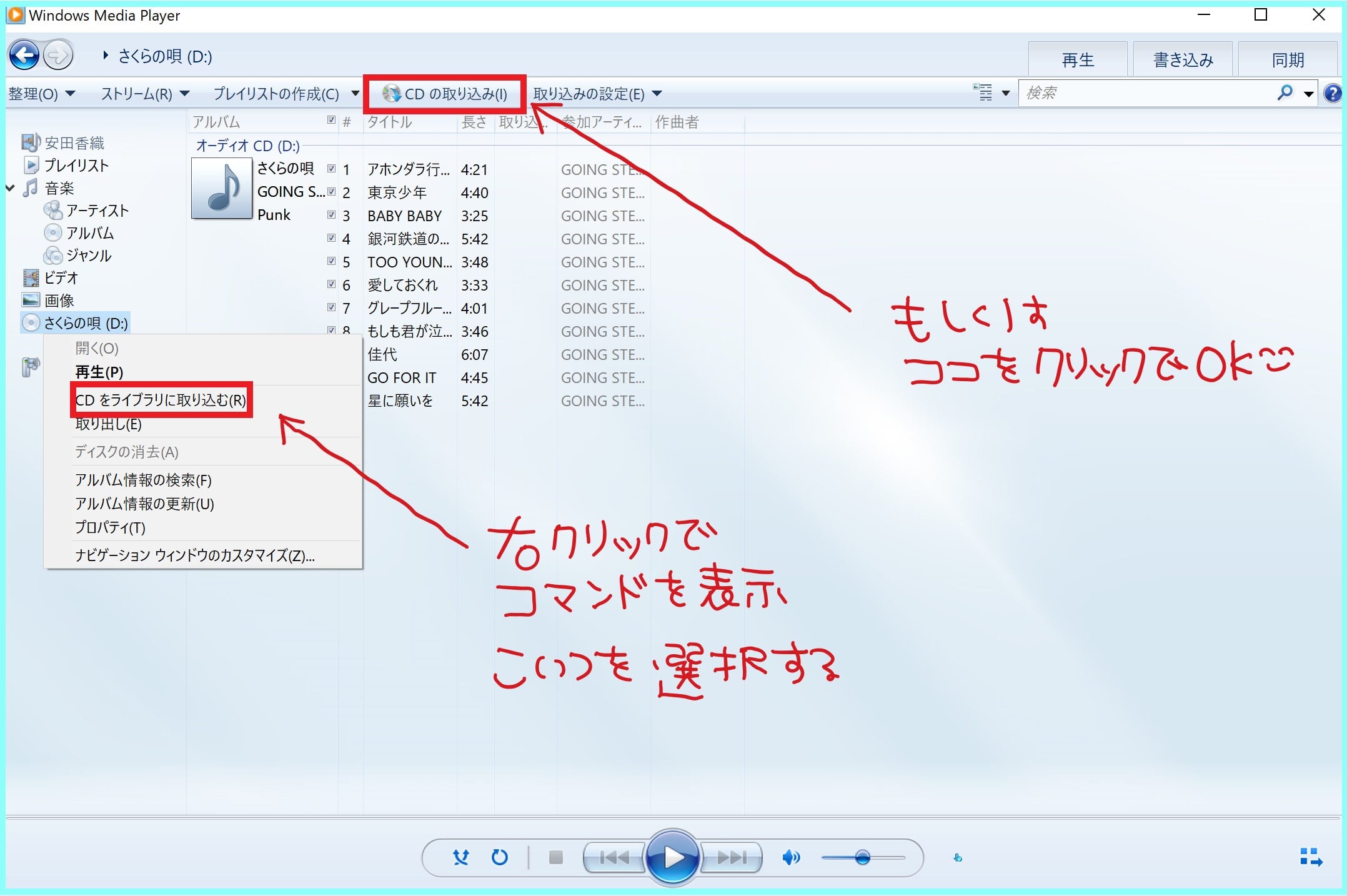Screen dimensions: 1347x896
Task: Expand the arrow next to プレイリストの作成
Action: tap(355, 94)
